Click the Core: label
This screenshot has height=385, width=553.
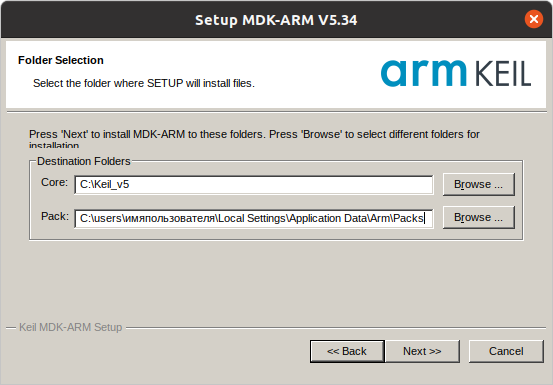click(54, 182)
